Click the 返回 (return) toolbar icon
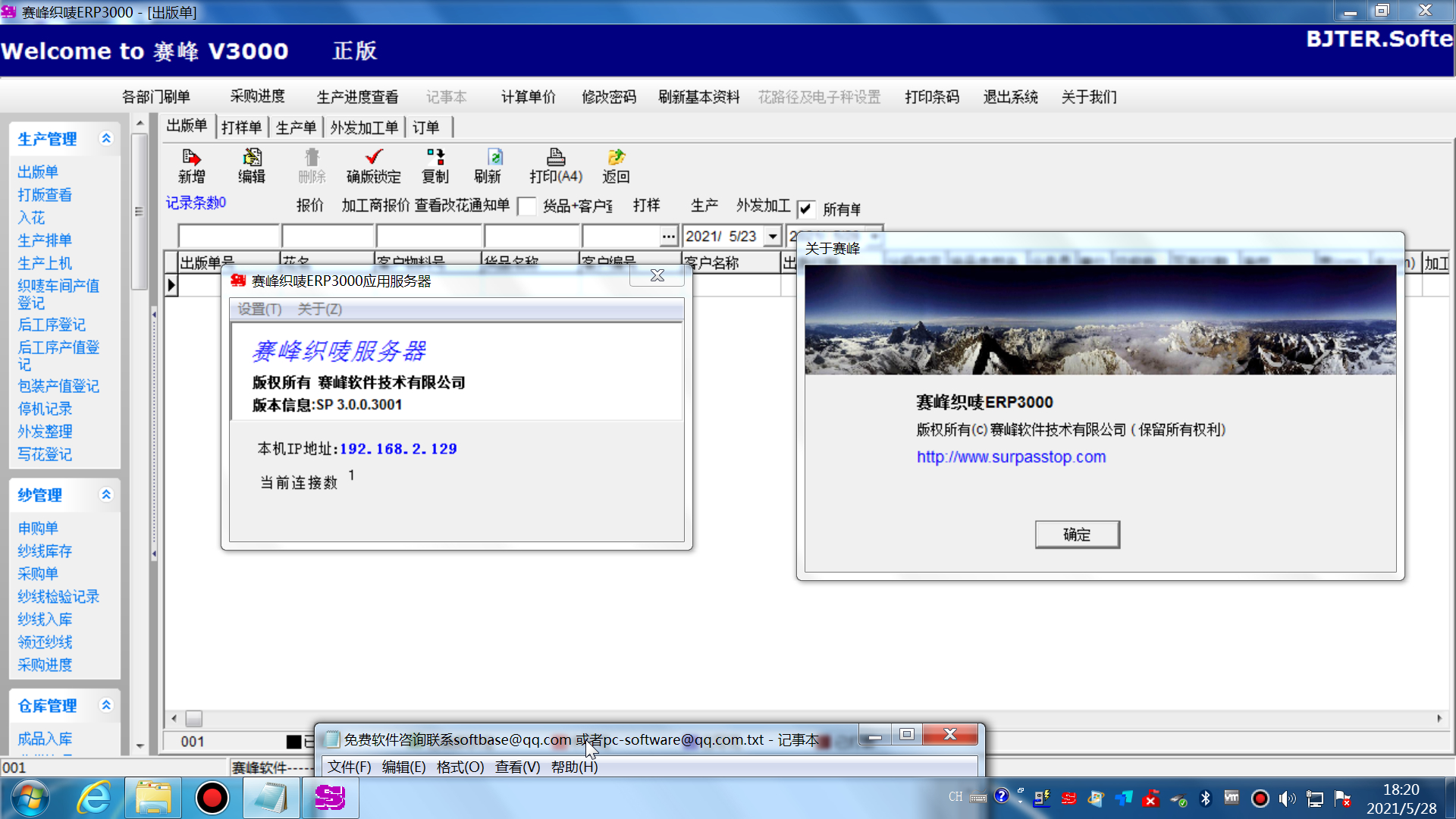 (x=616, y=158)
